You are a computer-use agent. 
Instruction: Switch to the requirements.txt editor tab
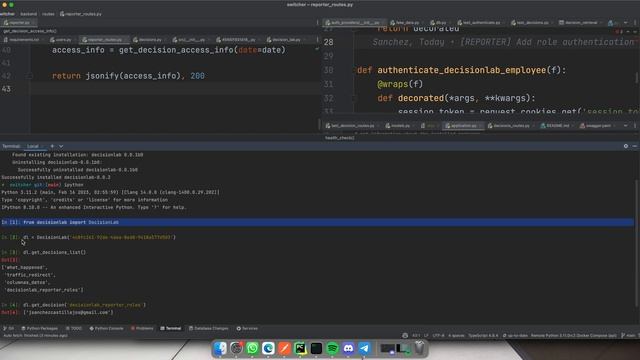[23, 40]
